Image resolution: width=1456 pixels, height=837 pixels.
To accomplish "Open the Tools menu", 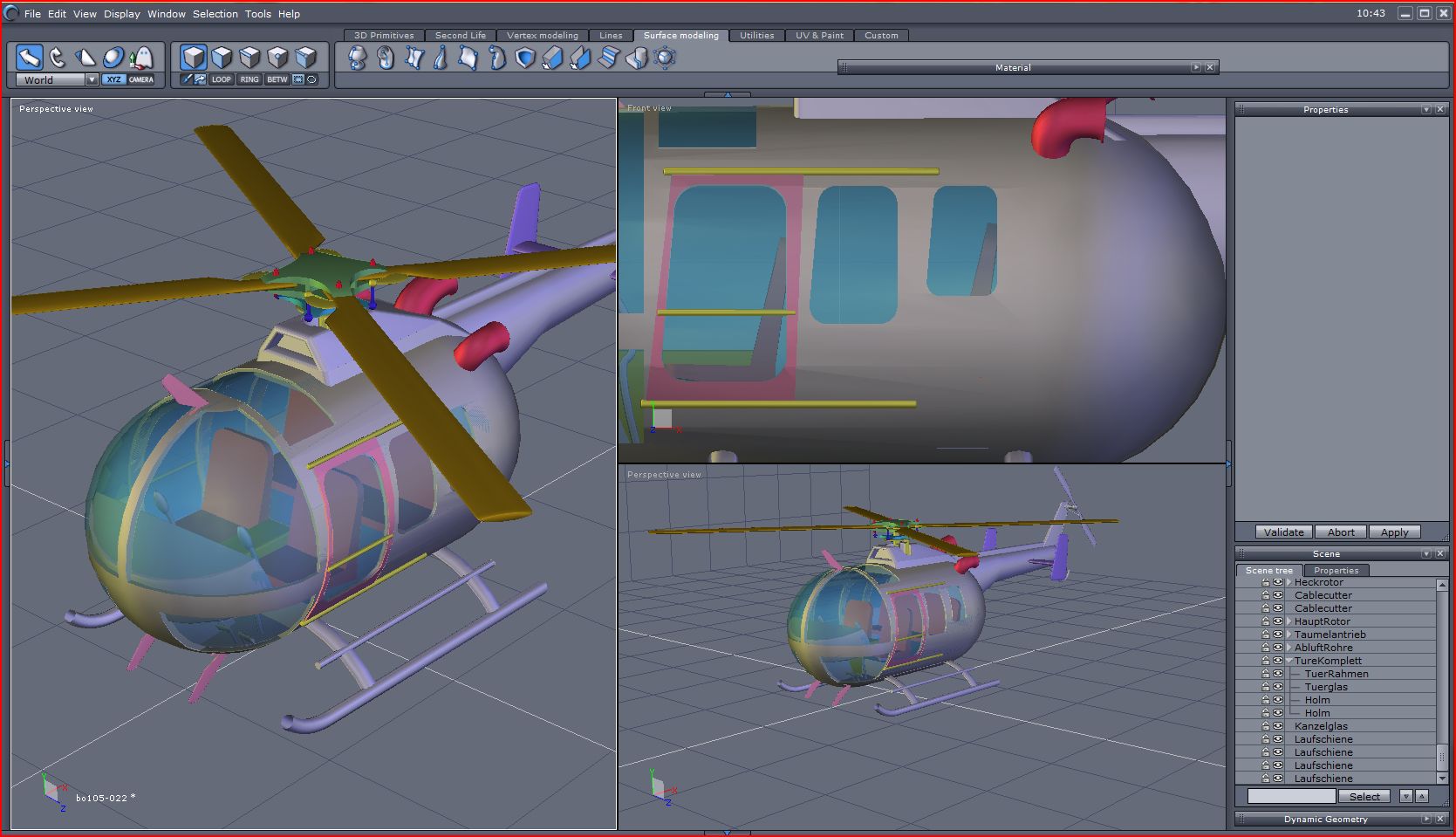I will click(x=257, y=14).
